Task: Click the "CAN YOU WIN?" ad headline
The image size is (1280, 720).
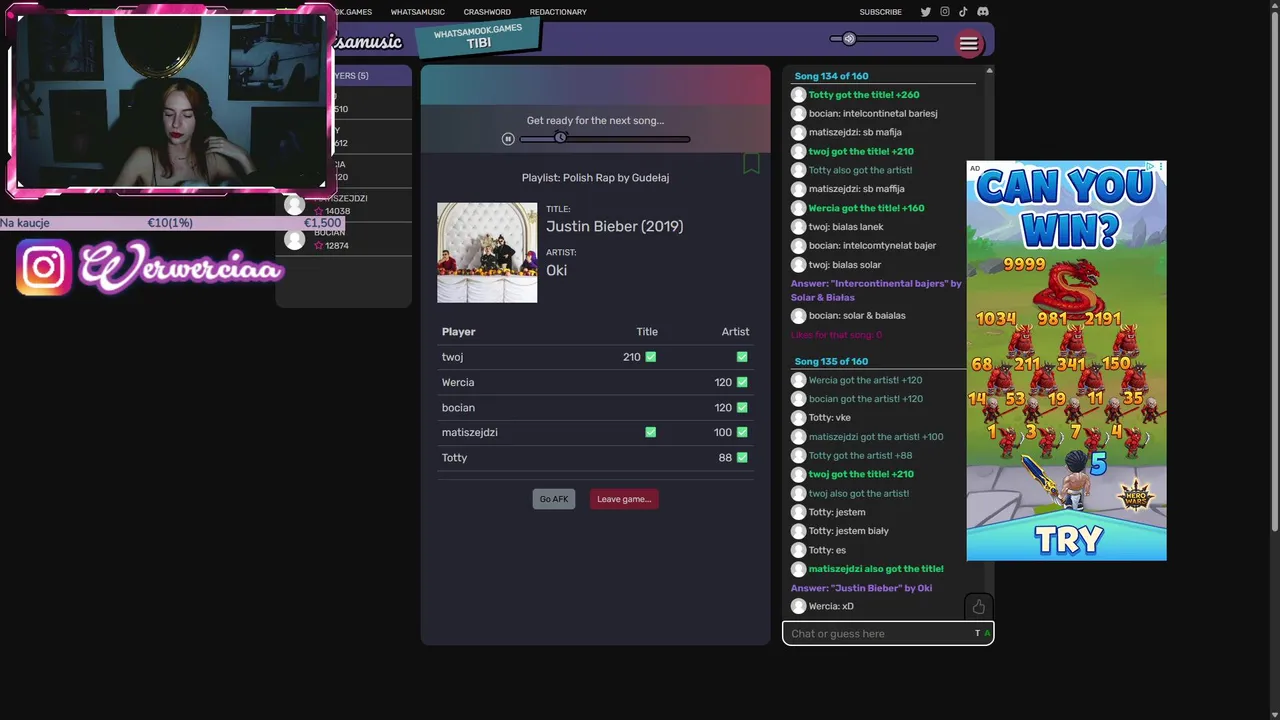Action: coord(1065,208)
